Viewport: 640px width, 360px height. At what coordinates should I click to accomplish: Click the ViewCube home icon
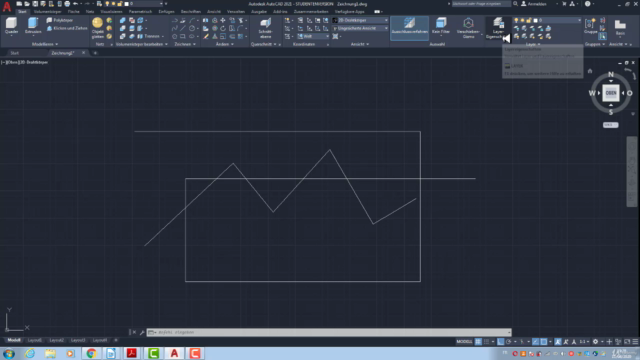[x=590, y=71]
